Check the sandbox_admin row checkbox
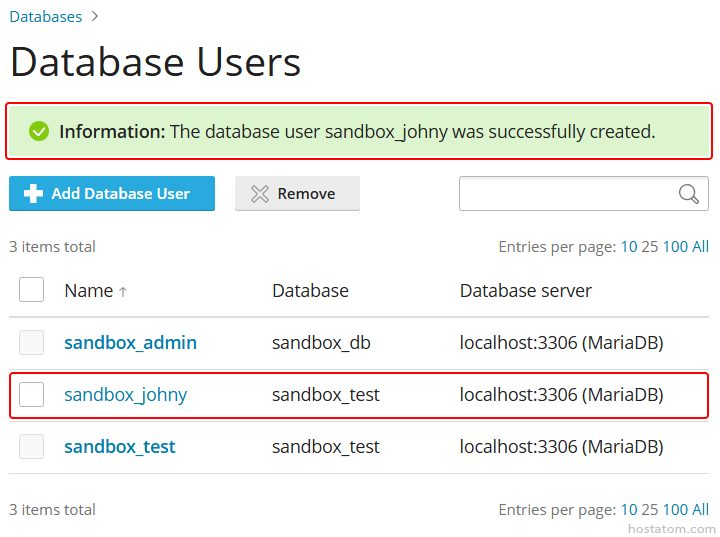The width and height of the screenshot is (720, 537). [x=32, y=343]
